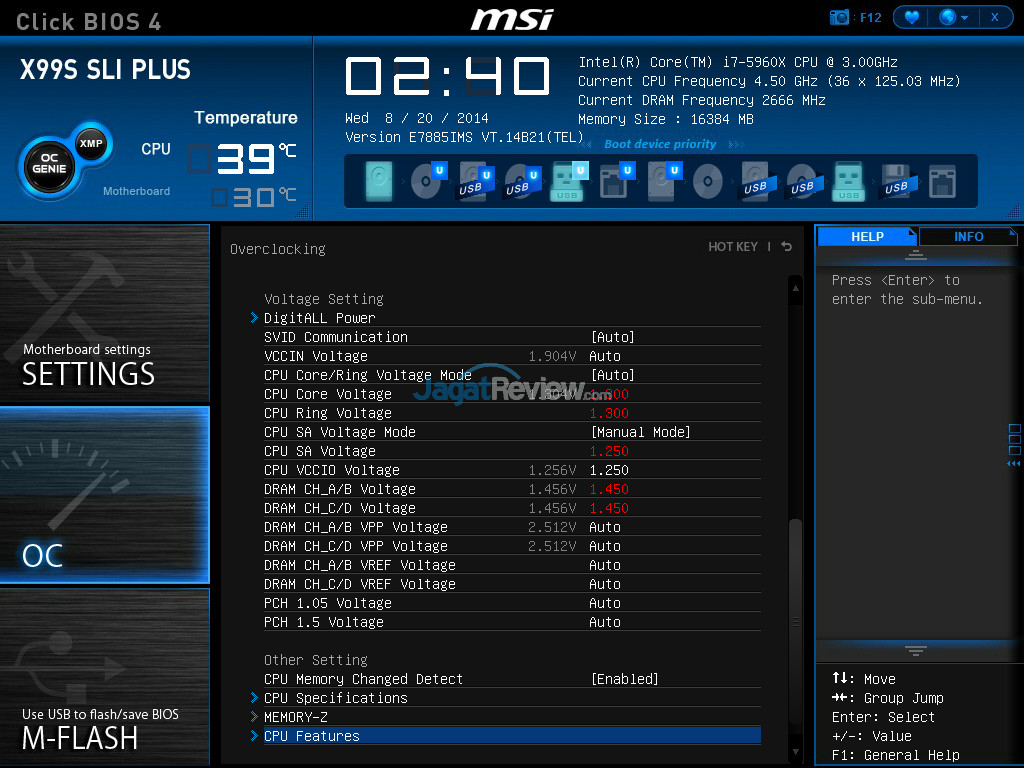Open the M-FLASH BIOS flash section
The height and width of the screenshot is (768, 1024).
pyautogui.click(x=104, y=677)
